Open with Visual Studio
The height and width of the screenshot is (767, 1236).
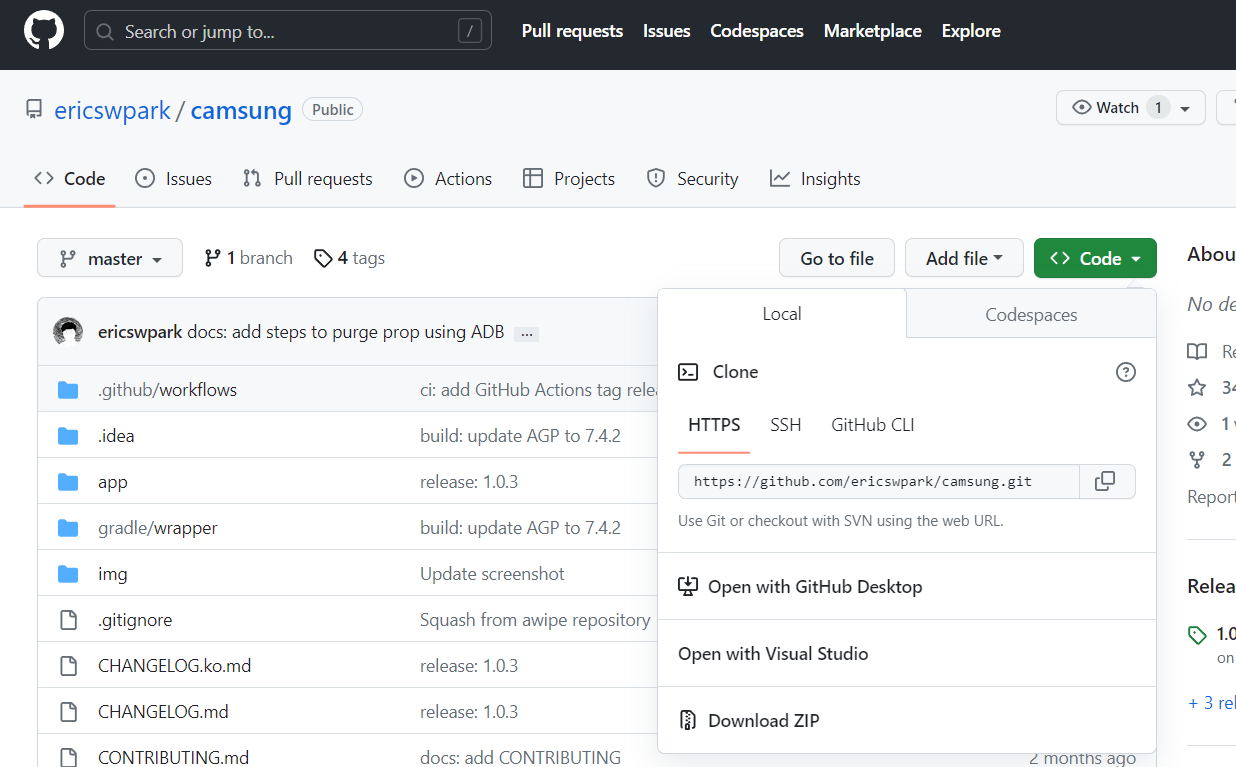click(773, 654)
